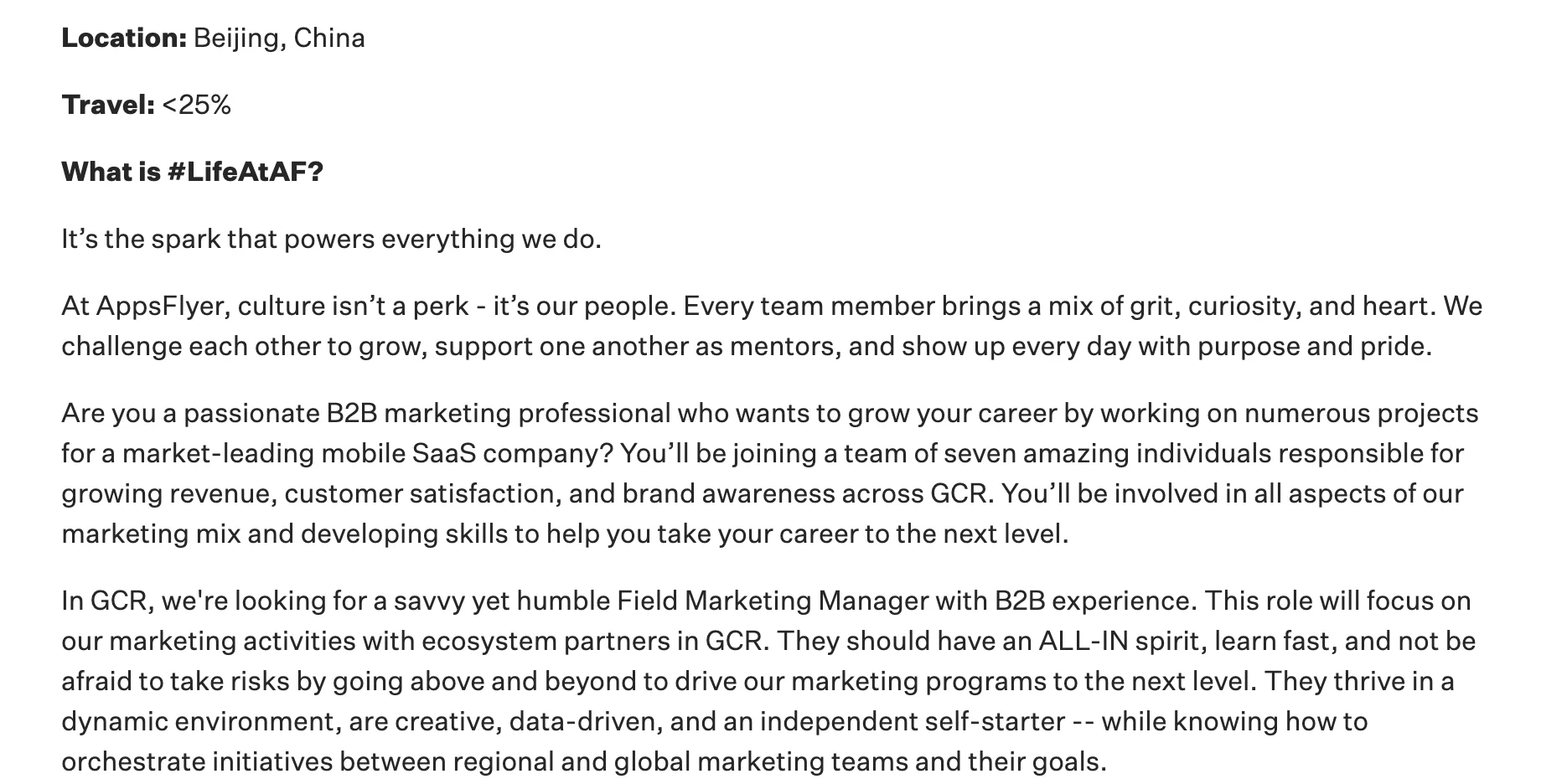
Task: Click the bold "Travel:" label
Action: point(108,106)
